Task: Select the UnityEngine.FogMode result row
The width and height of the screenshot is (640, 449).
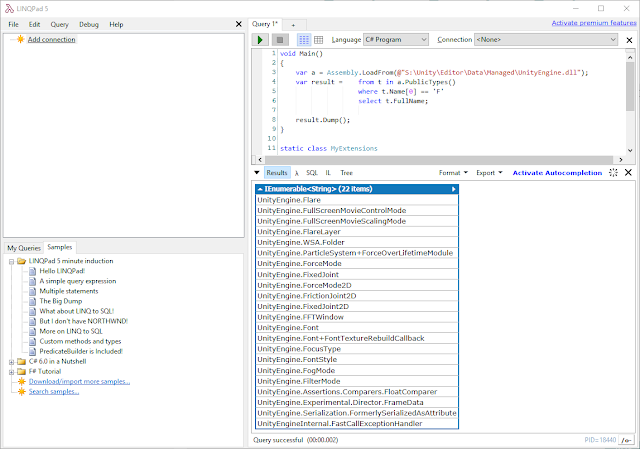Action: click(357, 371)
